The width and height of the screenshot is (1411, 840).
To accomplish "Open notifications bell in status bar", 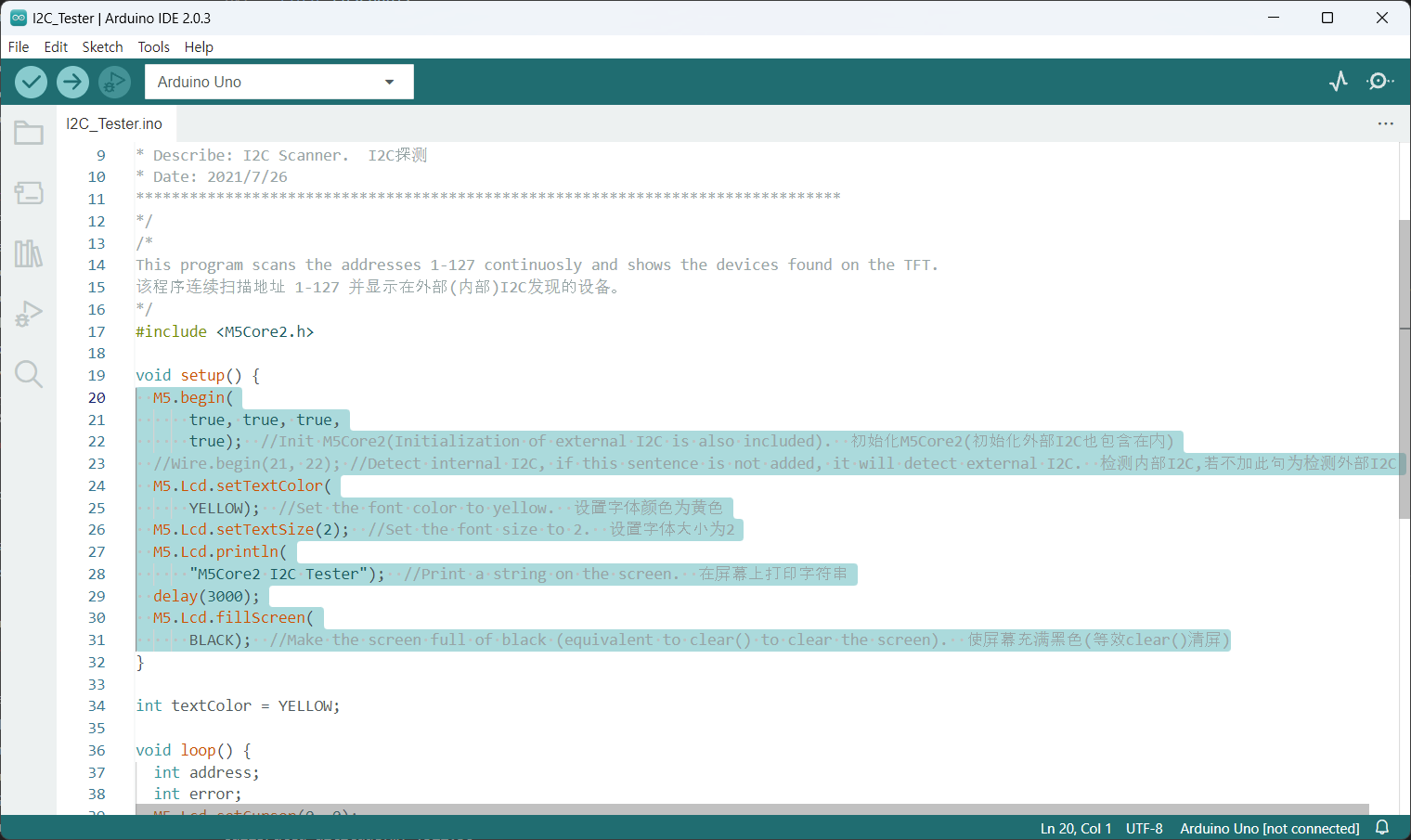I will pyautogui.click(x=1382, y=828).
